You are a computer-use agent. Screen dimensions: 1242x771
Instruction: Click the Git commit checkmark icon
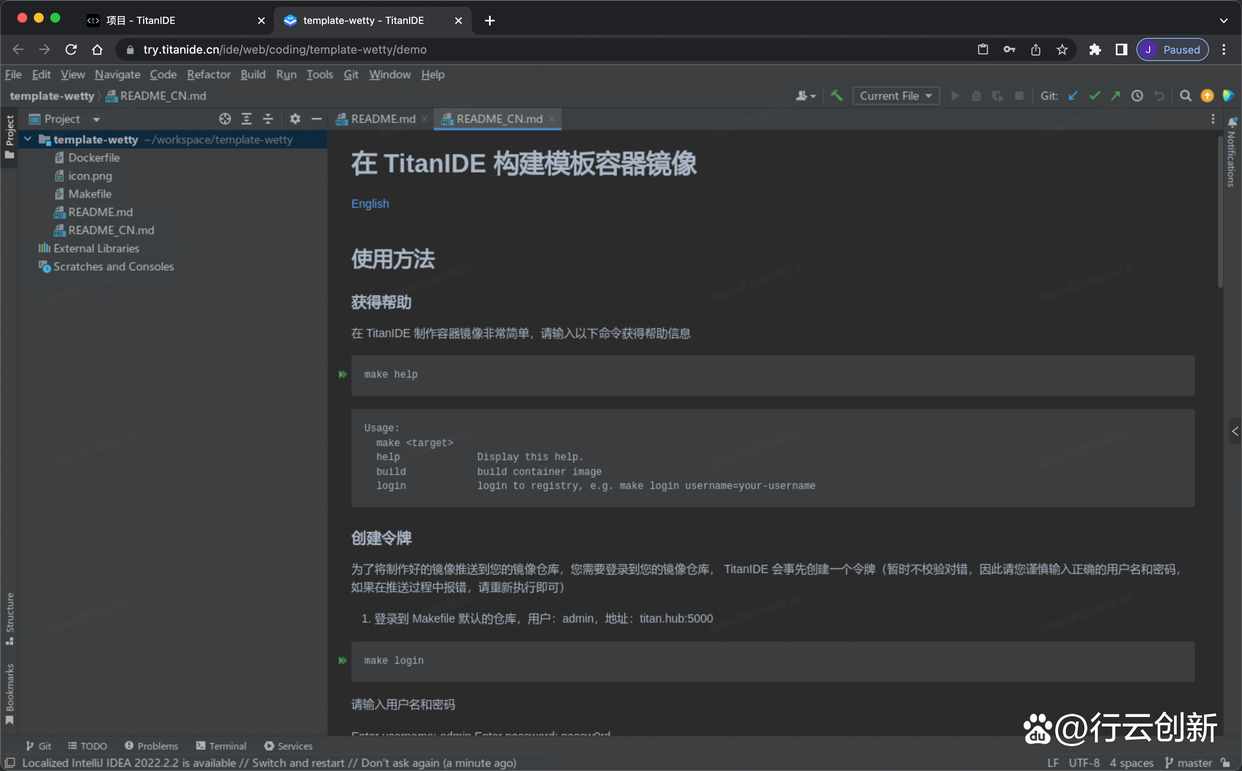point(1094,96)
